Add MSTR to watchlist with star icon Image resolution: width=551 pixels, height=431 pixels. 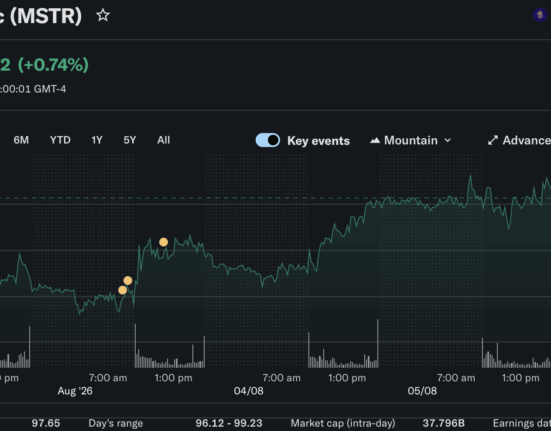tap(103, 15)
